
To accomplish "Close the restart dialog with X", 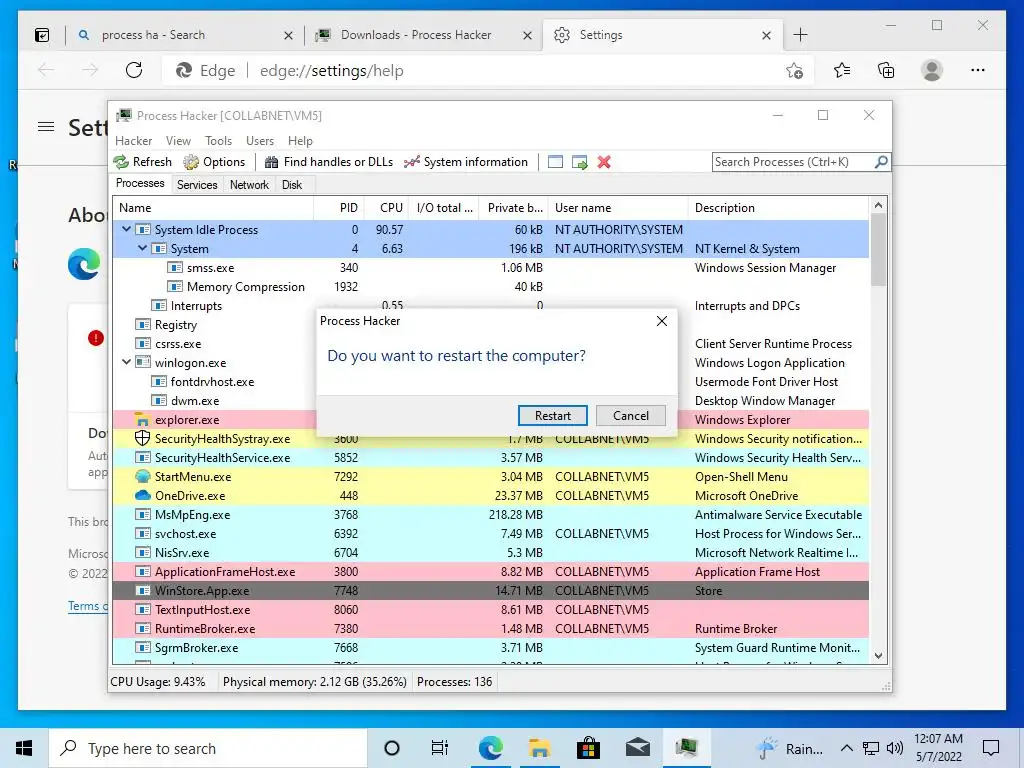I will pos(662,321).
